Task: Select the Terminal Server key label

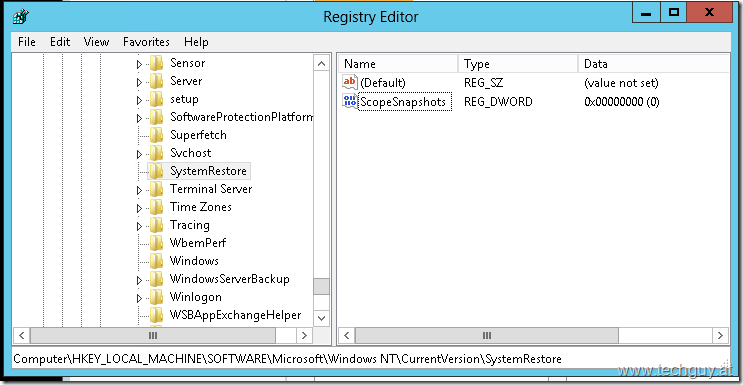Action: [x=211, y=189]
